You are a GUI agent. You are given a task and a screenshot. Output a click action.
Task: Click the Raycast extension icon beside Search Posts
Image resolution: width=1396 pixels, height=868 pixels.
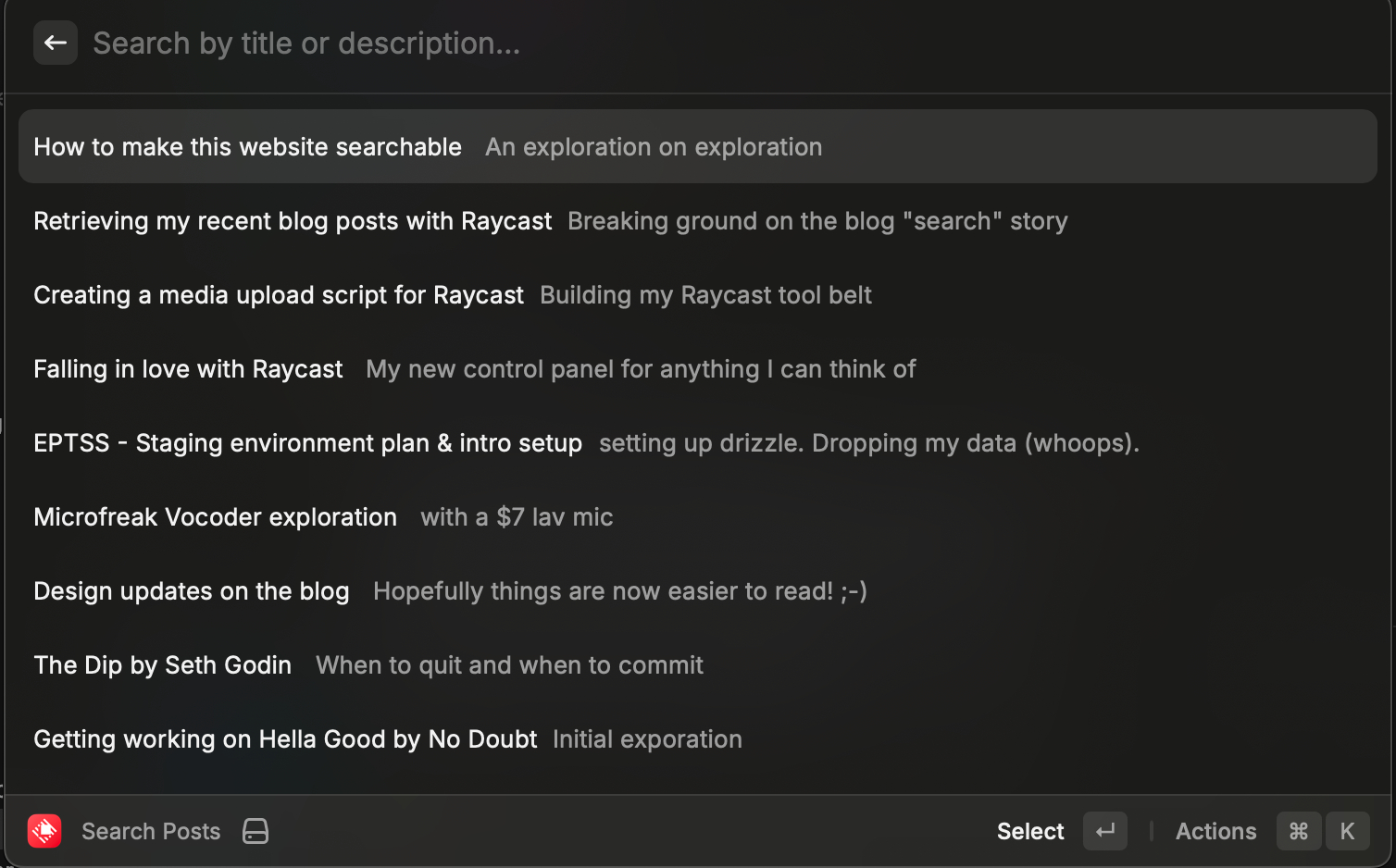click(x=44, y=831)
